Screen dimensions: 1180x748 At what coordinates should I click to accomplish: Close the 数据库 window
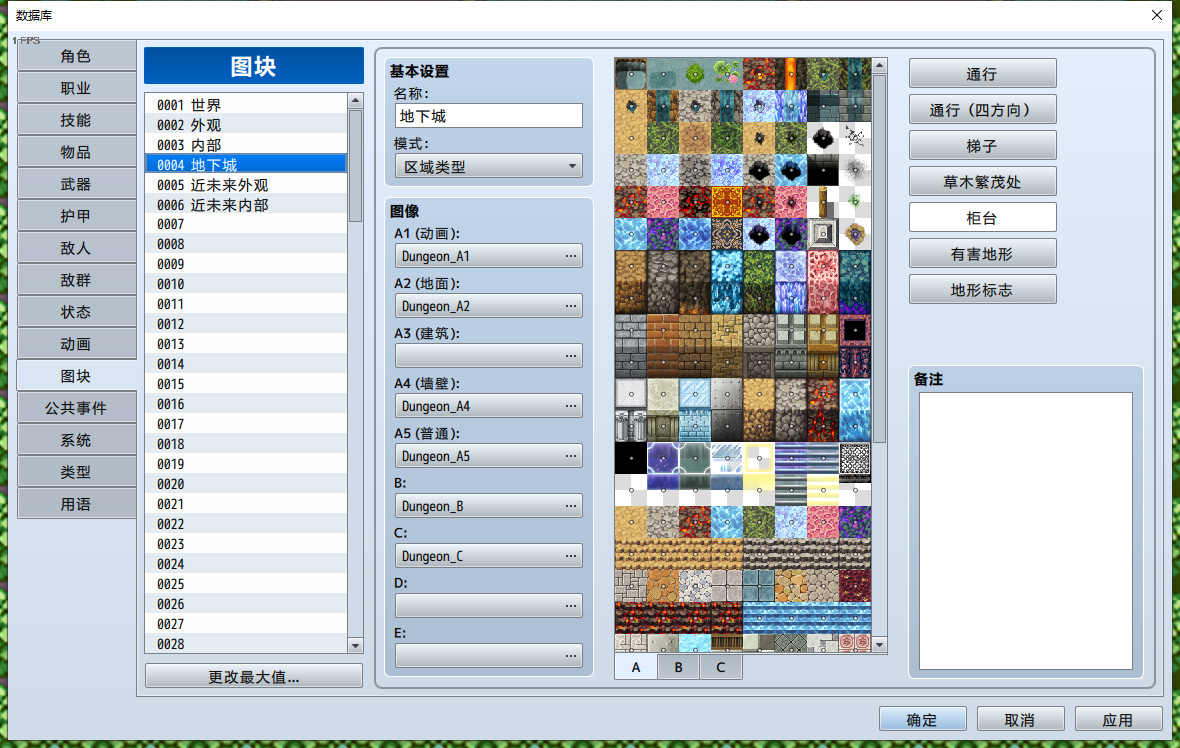click(1157, 15)
